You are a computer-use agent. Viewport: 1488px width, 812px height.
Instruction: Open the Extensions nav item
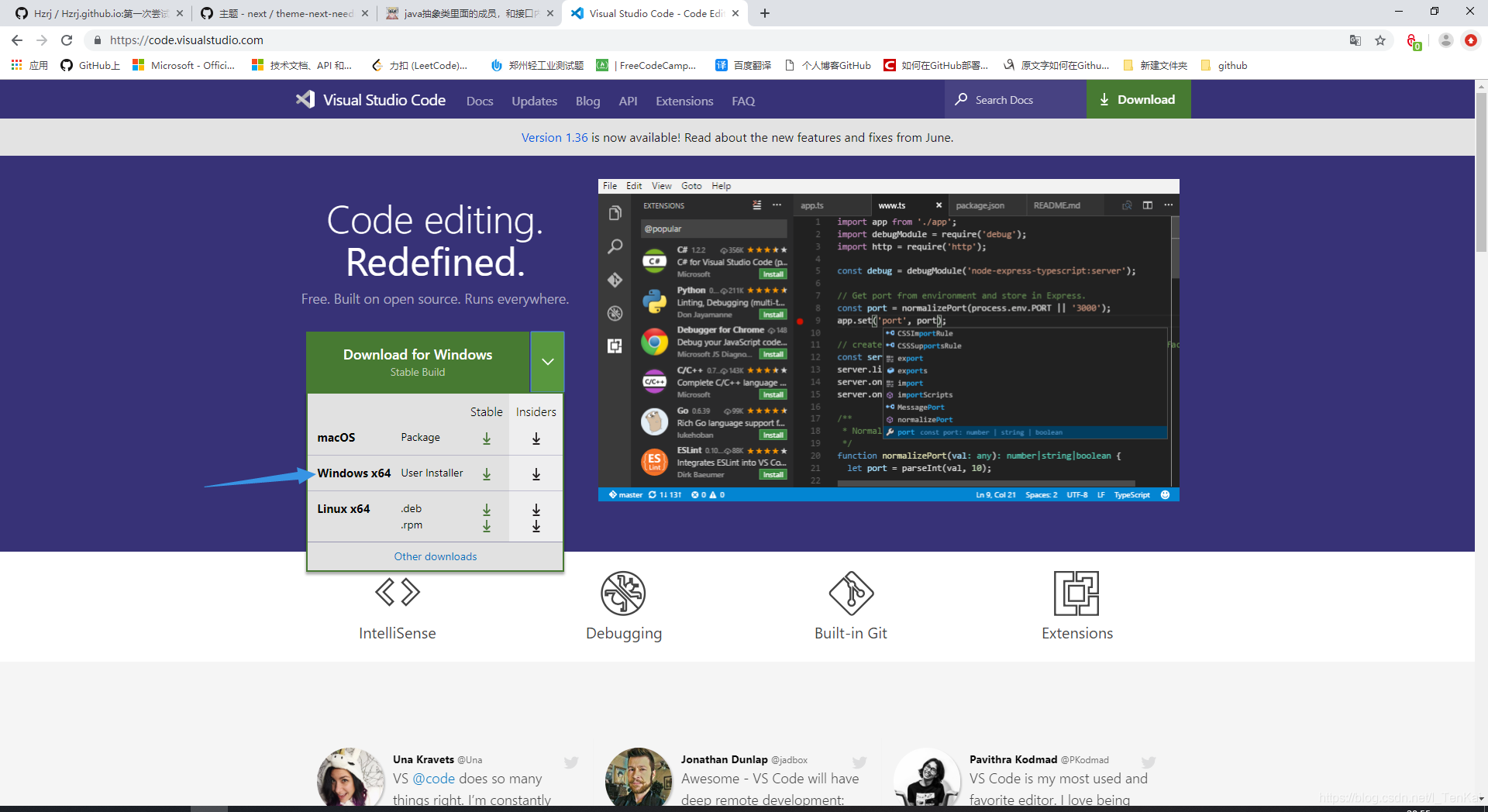point(684,101)
